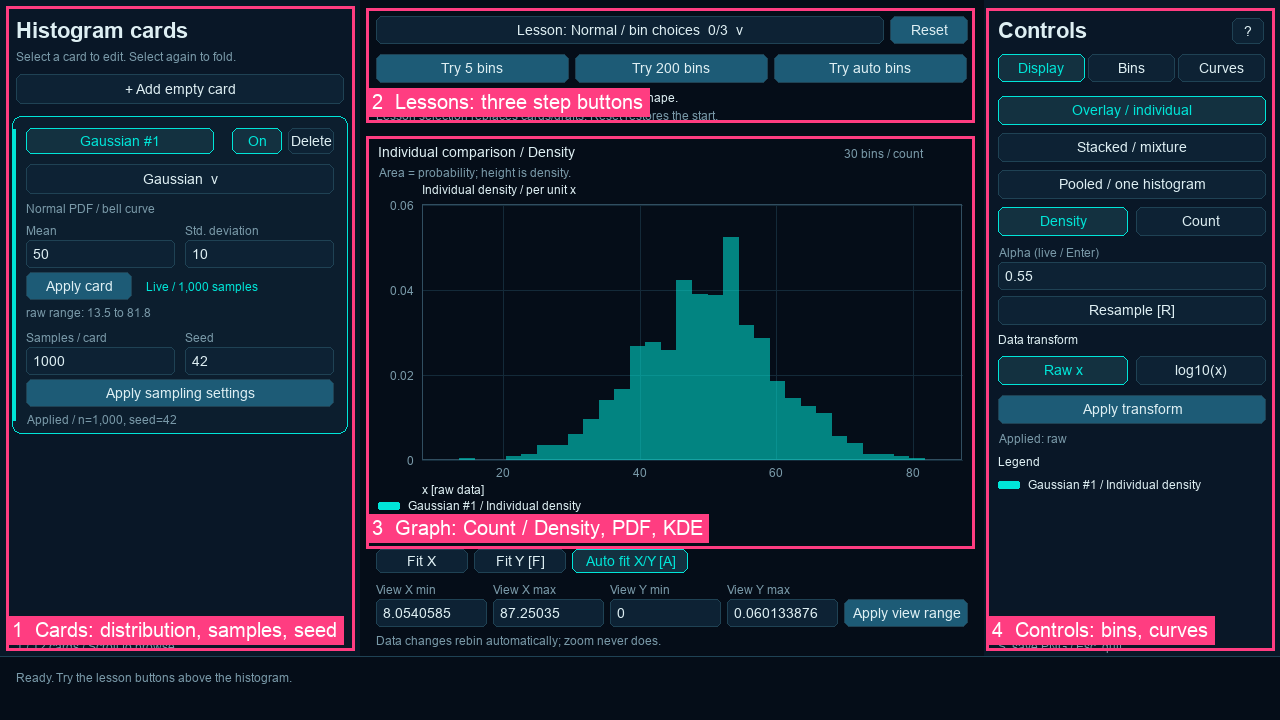Image resolution: width=1280 pixels, height=720 pixels.
Task: Click the Resample [R] button
Action: [x=1132, y=310]
